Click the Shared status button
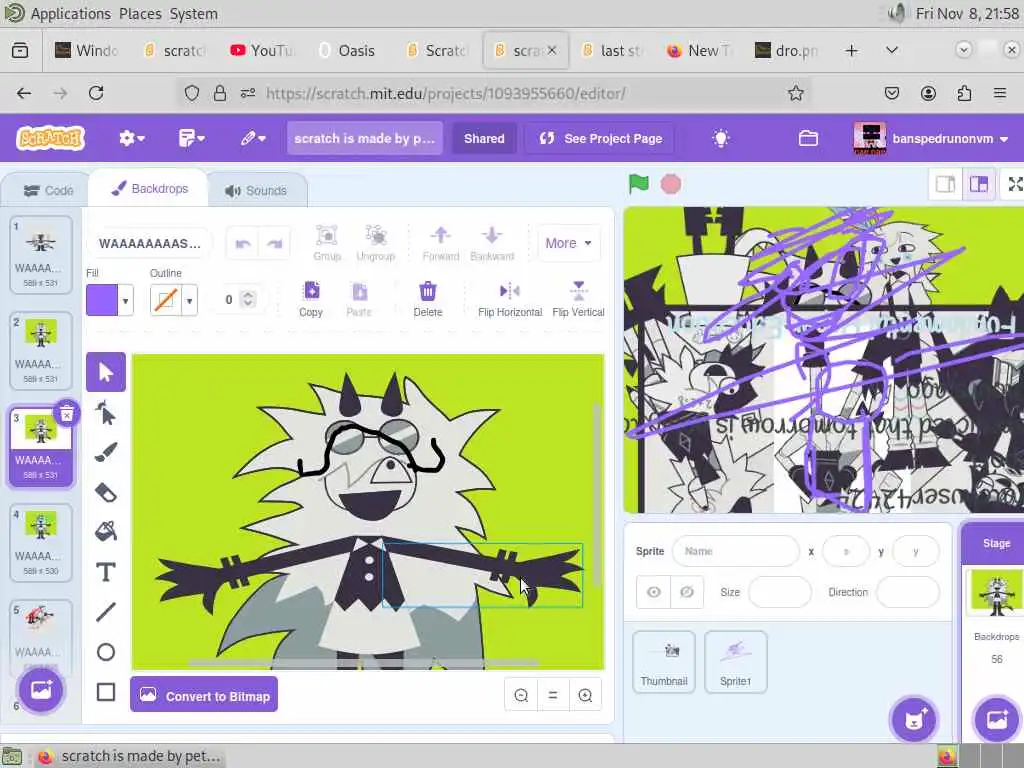This screenshot has height=768, width=1024. click(x=484, y=138)
